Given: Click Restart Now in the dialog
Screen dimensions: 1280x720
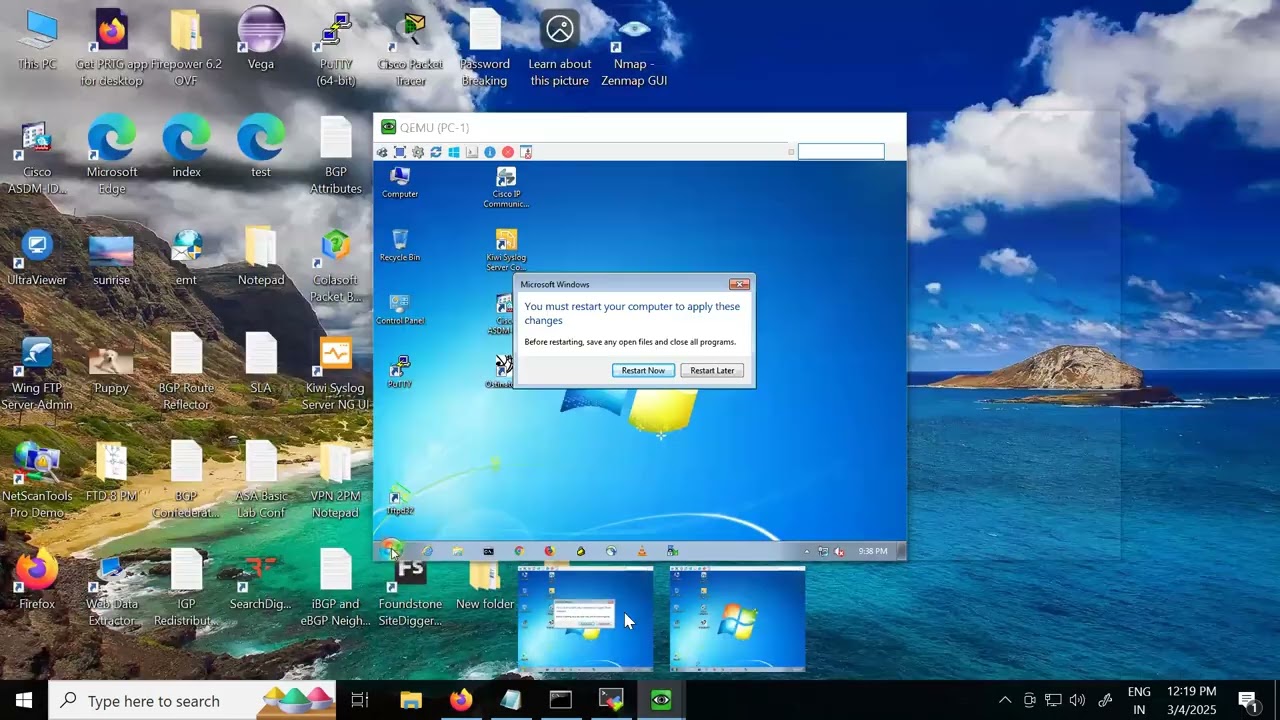Looking at the screenshot, I should (x=643, y=370).
